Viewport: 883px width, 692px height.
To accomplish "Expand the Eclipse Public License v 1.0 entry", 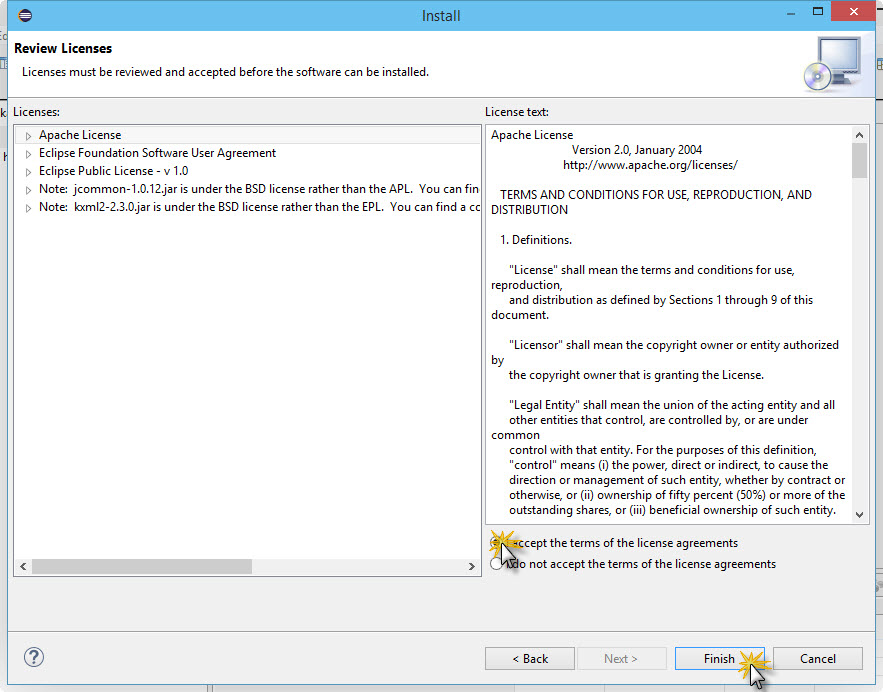I will (28, 172).
